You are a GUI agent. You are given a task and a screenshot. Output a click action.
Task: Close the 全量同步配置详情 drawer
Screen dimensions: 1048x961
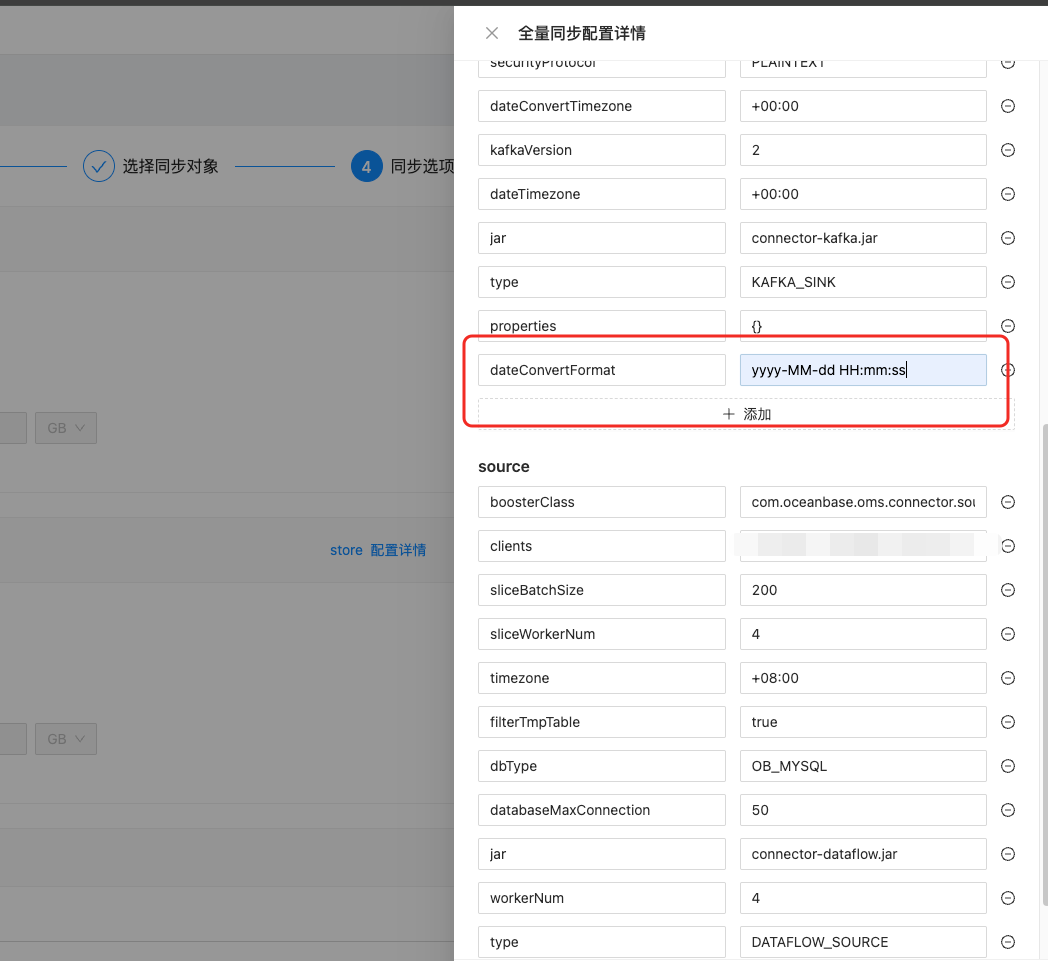coord(492,33)
